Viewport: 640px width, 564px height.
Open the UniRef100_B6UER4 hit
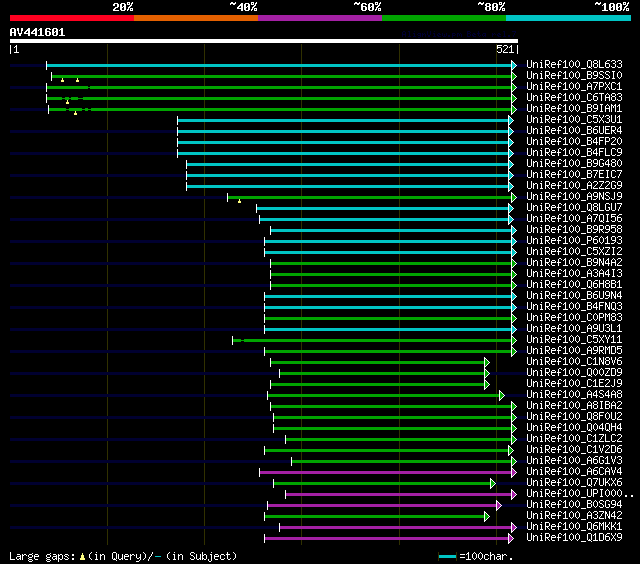[x=574, y=131]
